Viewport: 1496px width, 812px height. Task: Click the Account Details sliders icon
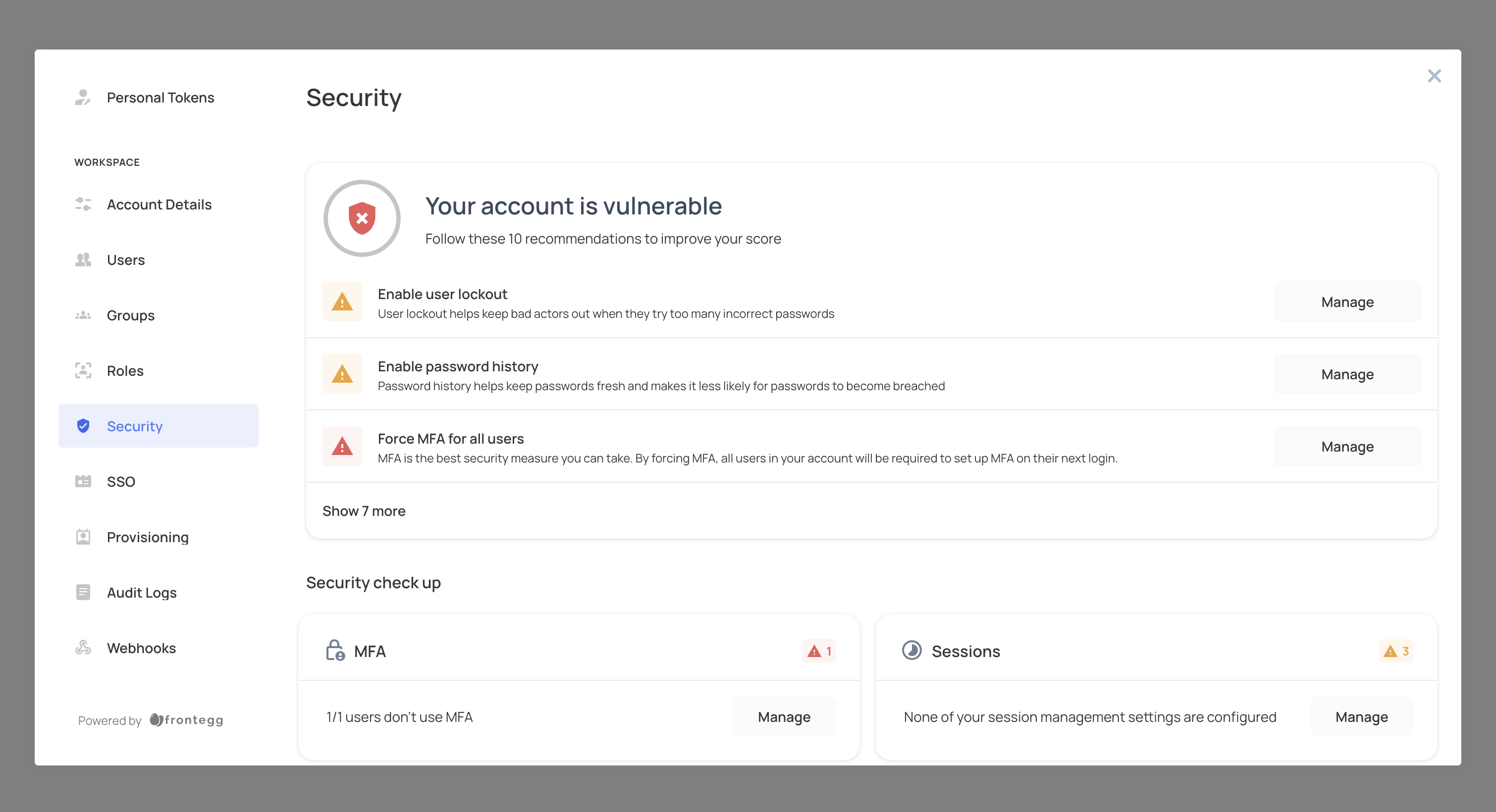(82, 204)
